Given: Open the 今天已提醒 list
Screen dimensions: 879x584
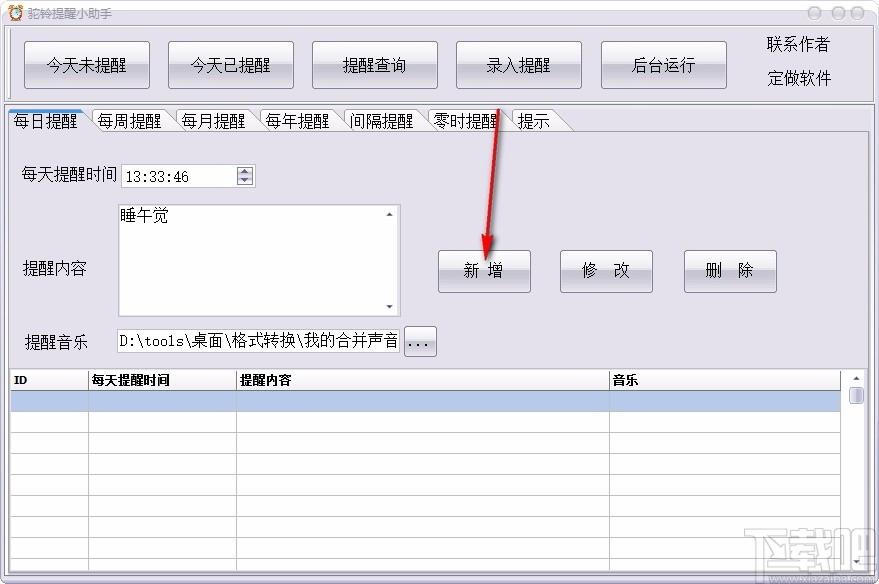Looking at the screenshot, I should pos(231,65).
